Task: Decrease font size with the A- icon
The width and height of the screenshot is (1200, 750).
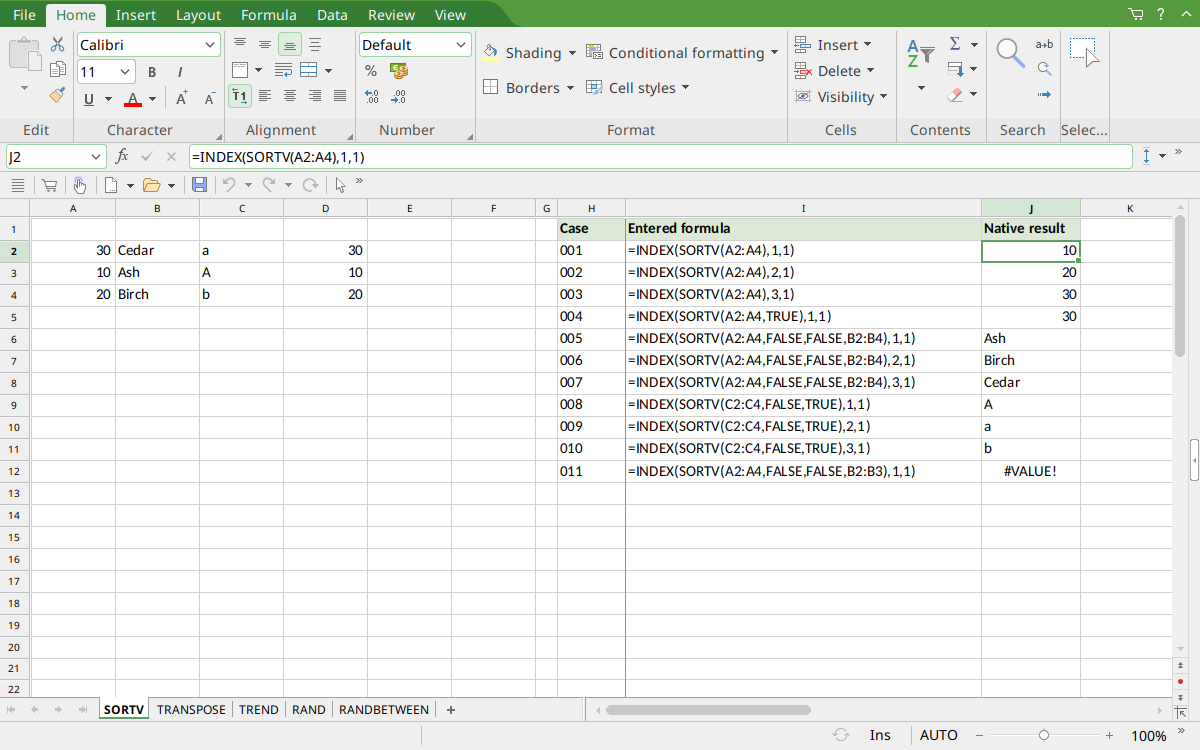Action: point(210,98)
